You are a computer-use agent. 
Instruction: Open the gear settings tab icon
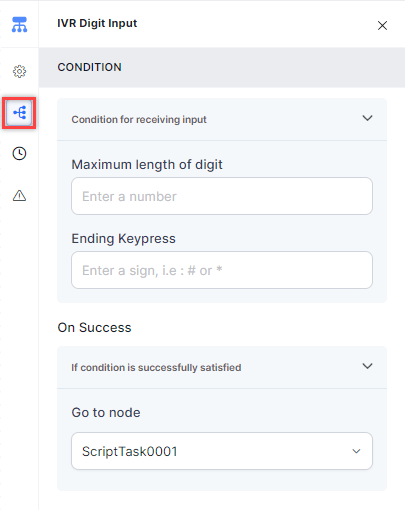pyautogui.click(x=19, y=71)
